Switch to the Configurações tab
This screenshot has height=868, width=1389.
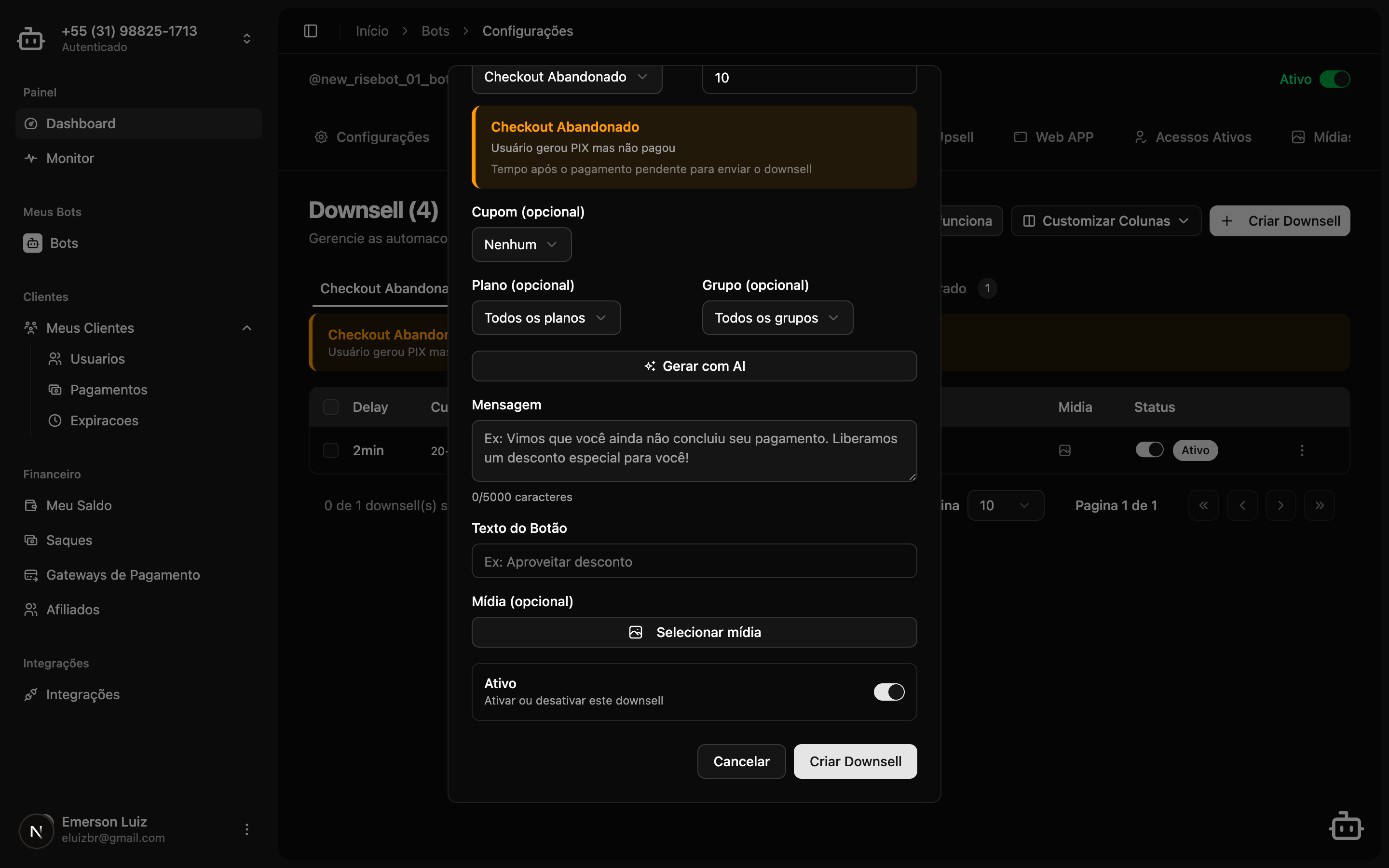pos(372,137)
